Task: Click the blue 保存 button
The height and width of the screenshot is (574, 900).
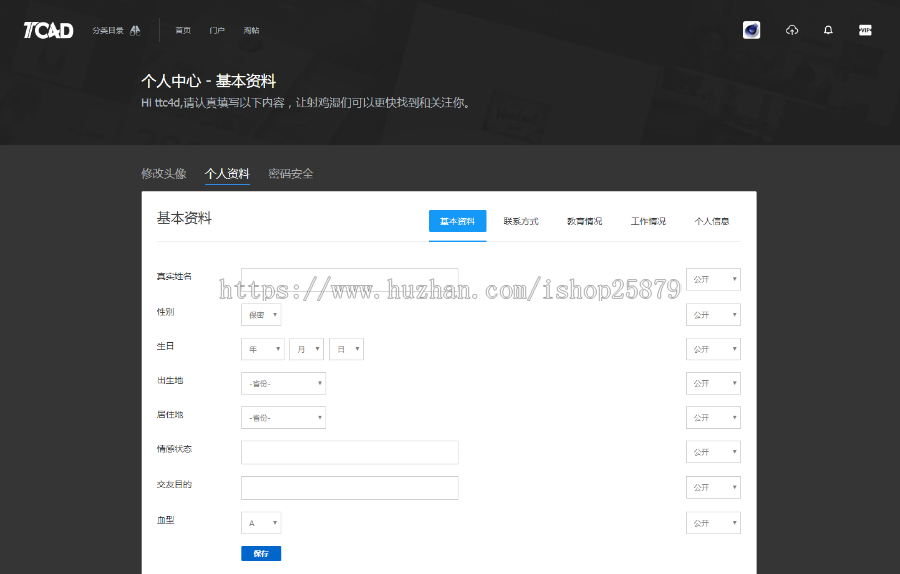Action: coord(261,553)
